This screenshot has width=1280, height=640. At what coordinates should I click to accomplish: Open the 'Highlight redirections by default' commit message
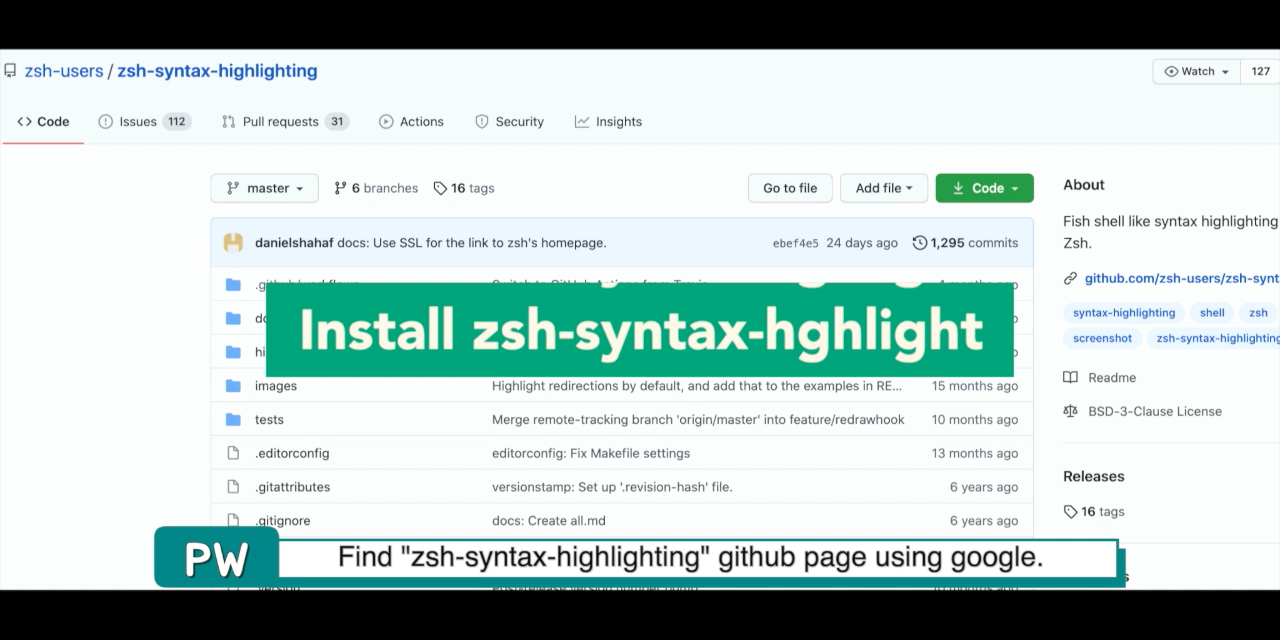click(x=697, y=386)
